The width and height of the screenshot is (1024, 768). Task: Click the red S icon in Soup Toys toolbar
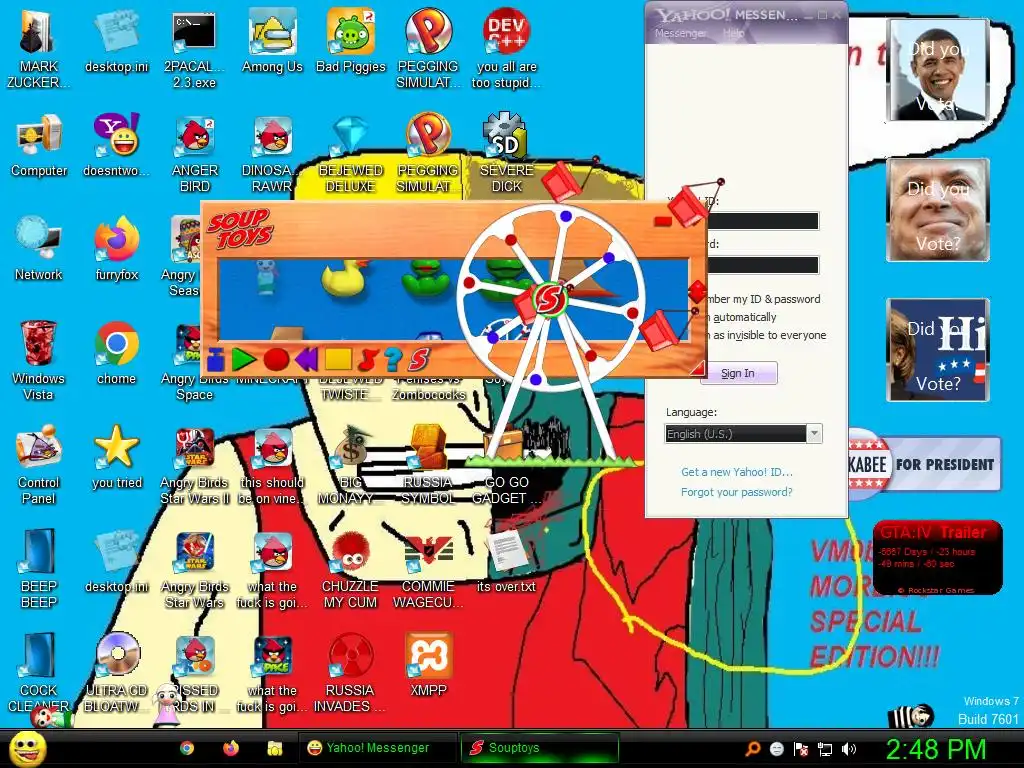[x=419, y=359]
